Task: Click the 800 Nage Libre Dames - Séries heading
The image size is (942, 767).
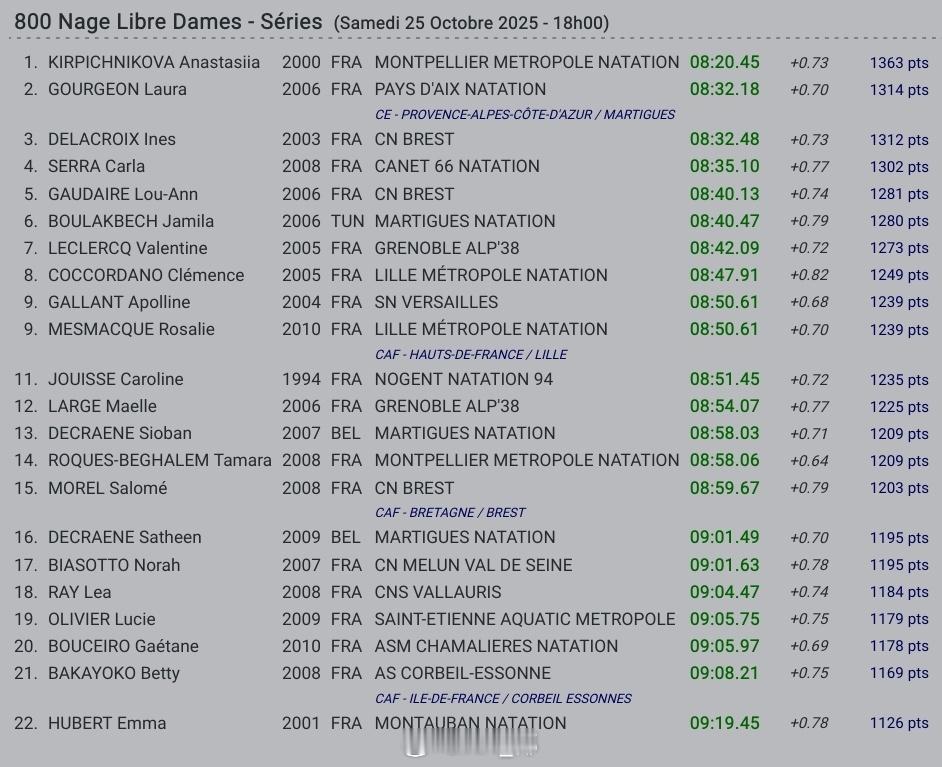Action: 168,22
